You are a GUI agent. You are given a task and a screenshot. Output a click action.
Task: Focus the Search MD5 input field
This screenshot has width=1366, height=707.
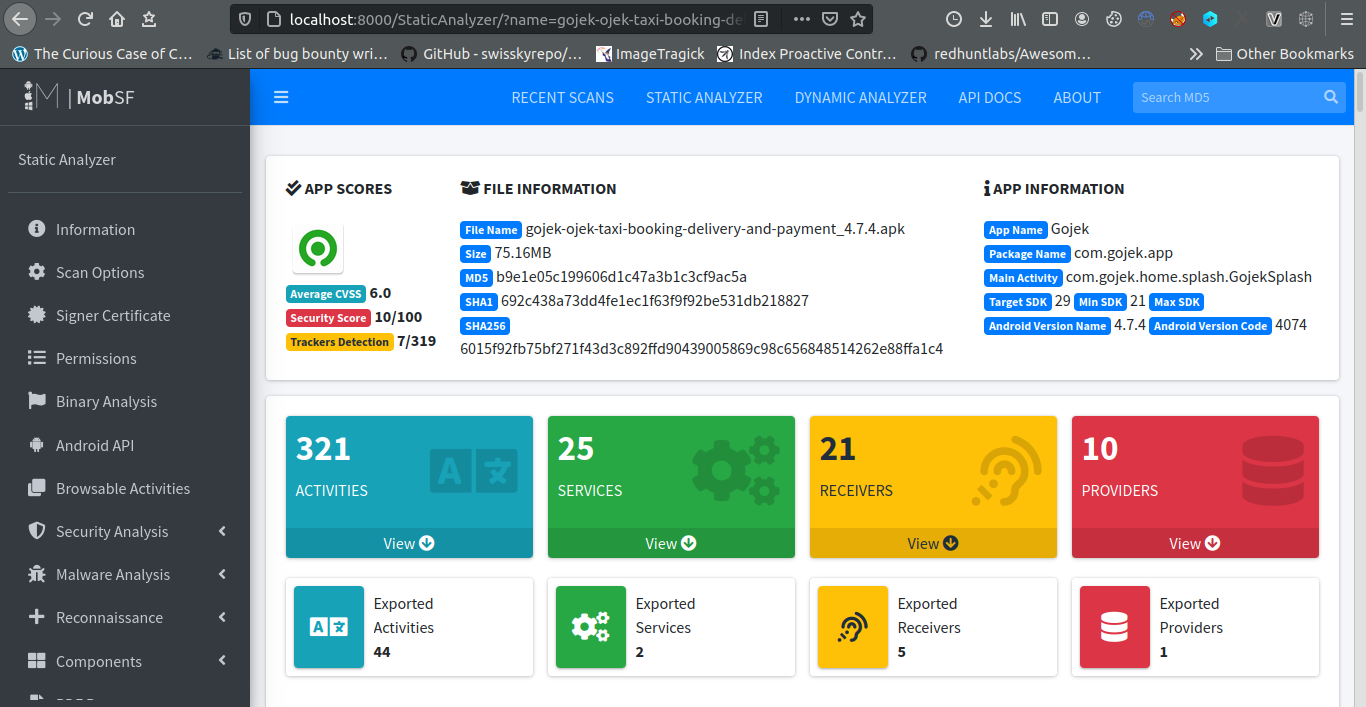pos(1226,97)
